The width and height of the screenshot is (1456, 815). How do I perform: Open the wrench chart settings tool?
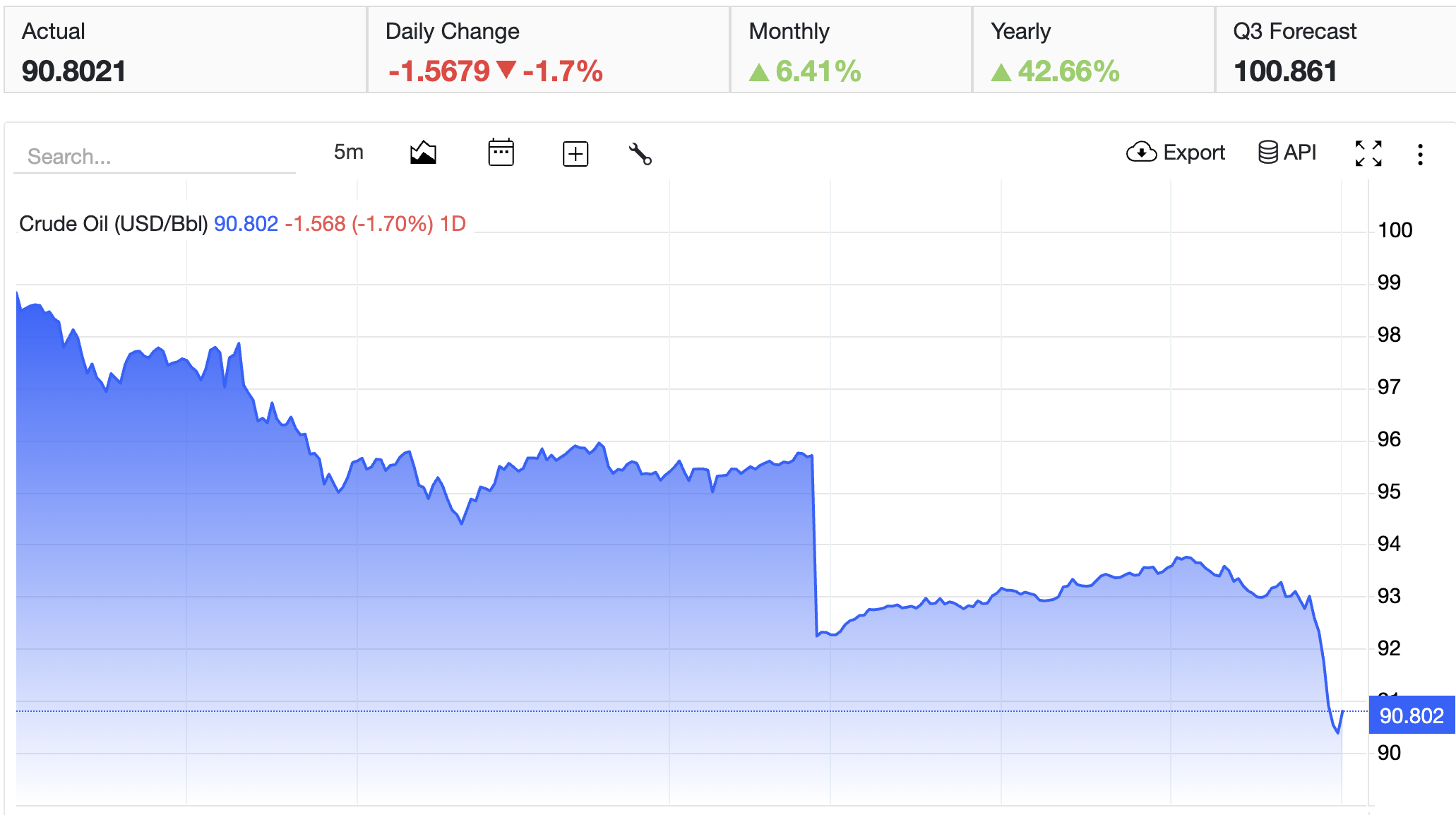pyautogui.click(x=640, y=153)
